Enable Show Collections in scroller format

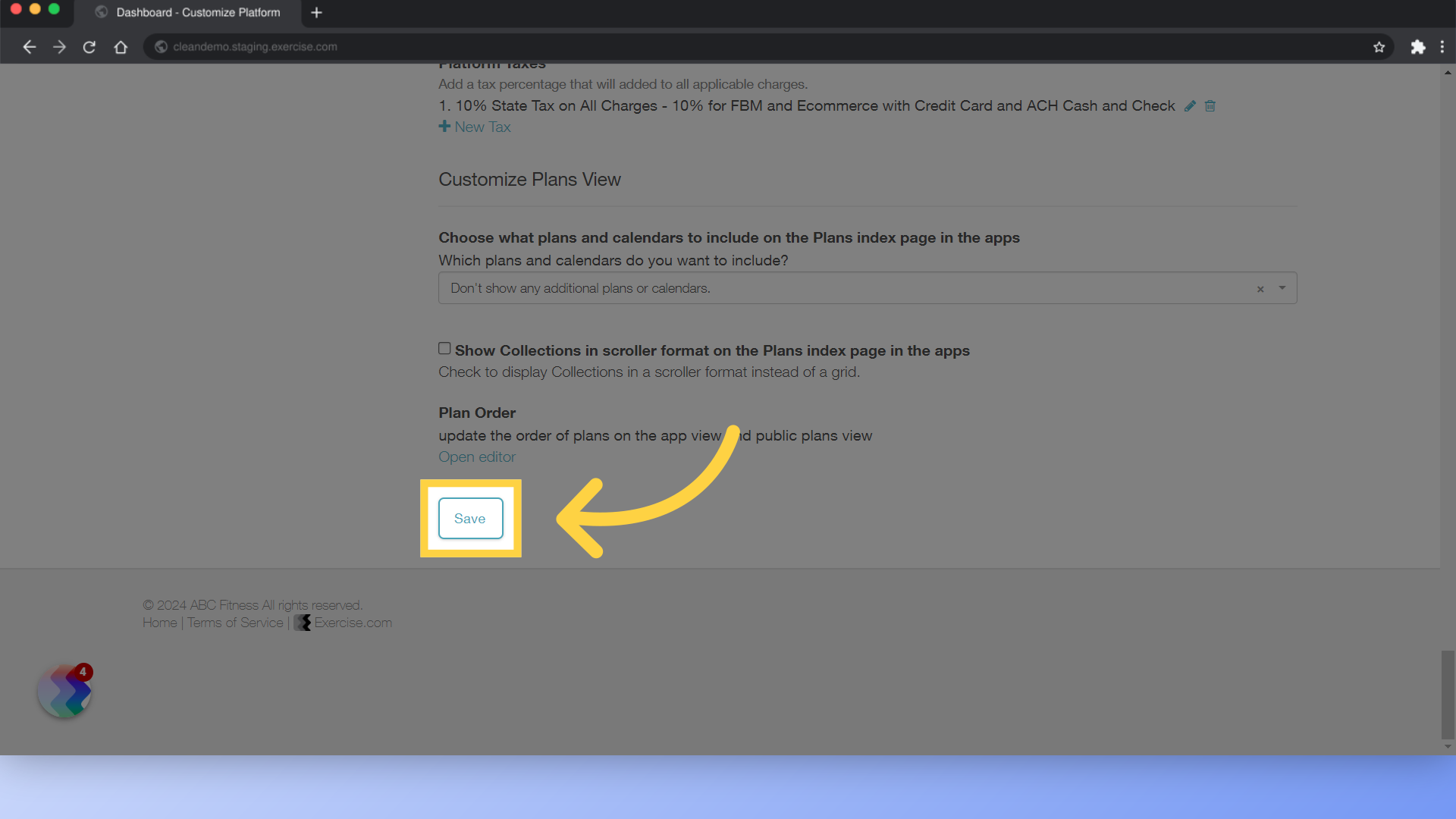click(x=444, y=349)
